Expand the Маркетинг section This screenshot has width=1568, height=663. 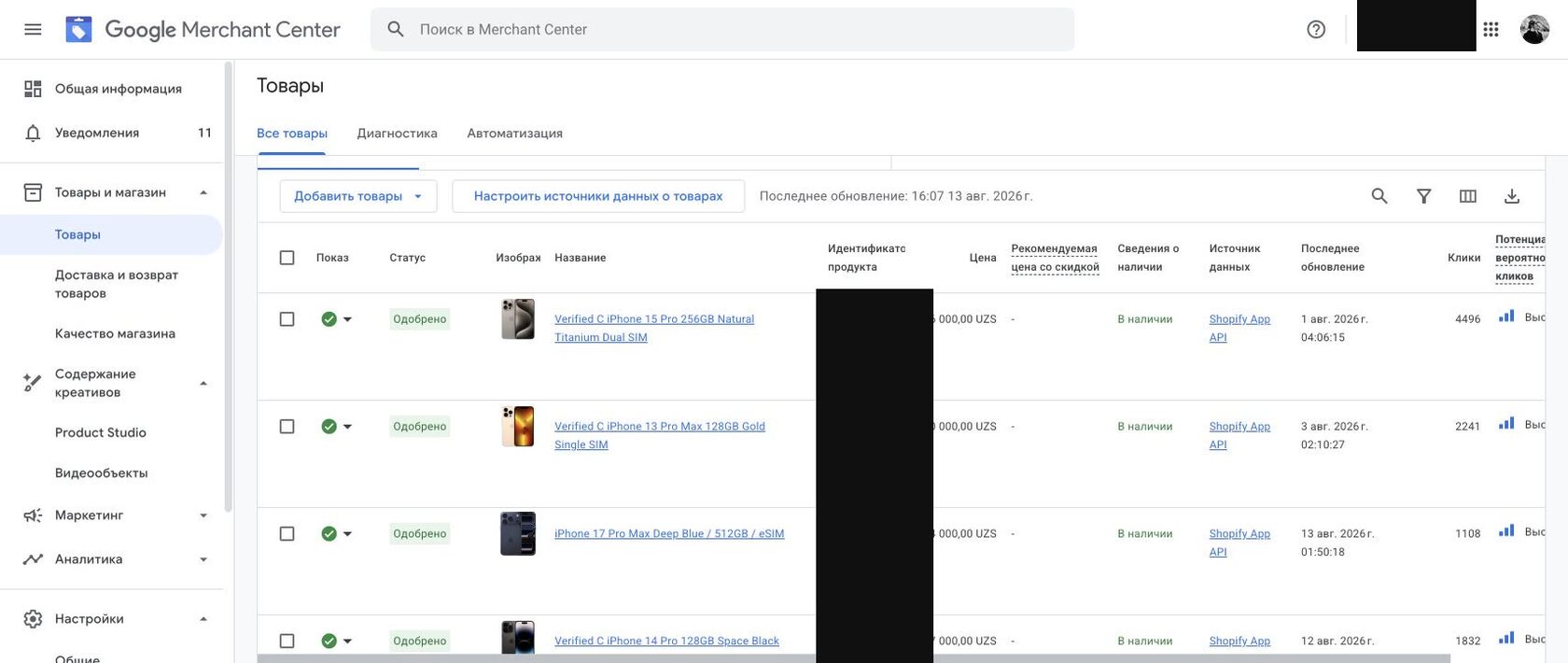[203, 515]
